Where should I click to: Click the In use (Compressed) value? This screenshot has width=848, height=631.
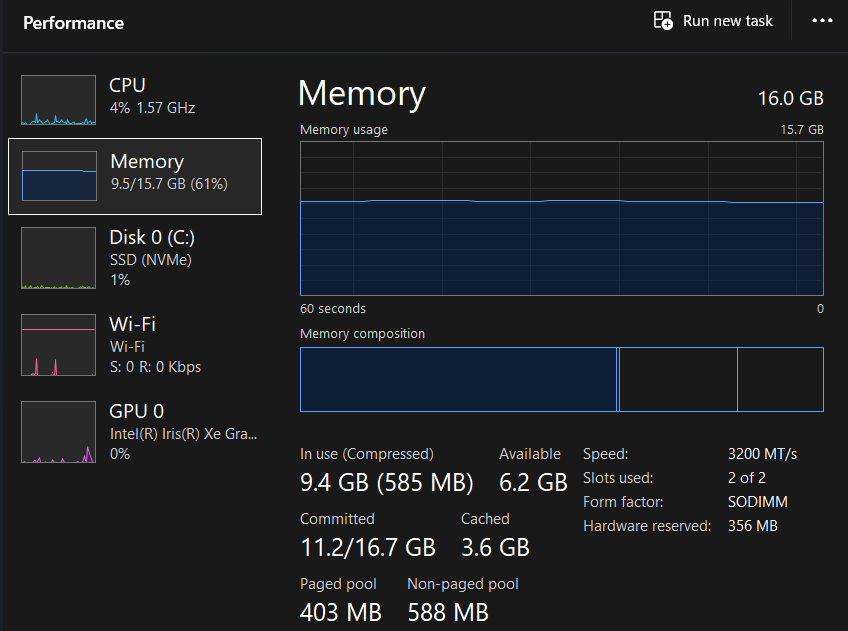pos(386,482)
